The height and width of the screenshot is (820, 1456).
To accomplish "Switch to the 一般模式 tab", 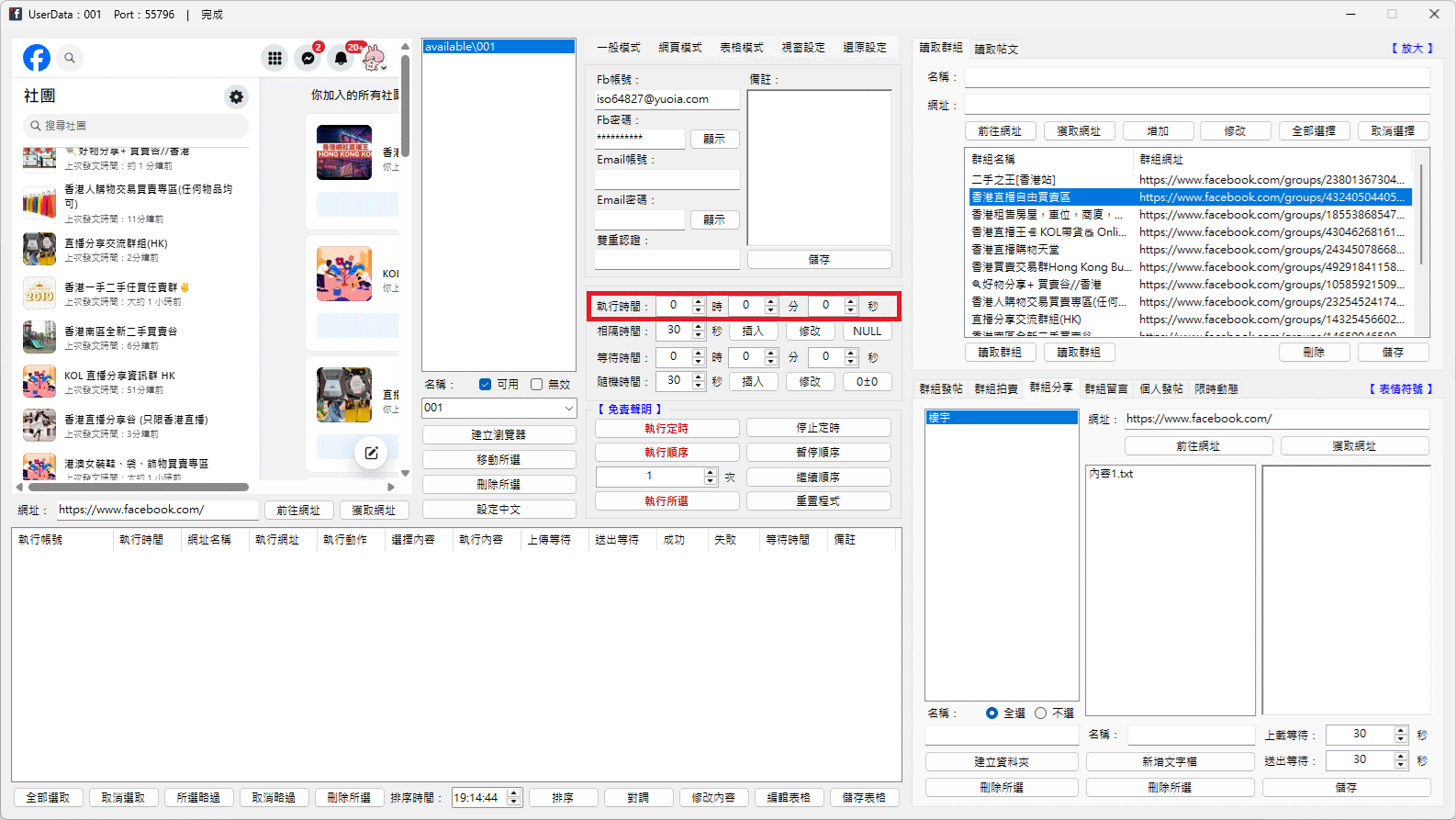I will pos(619,48).
